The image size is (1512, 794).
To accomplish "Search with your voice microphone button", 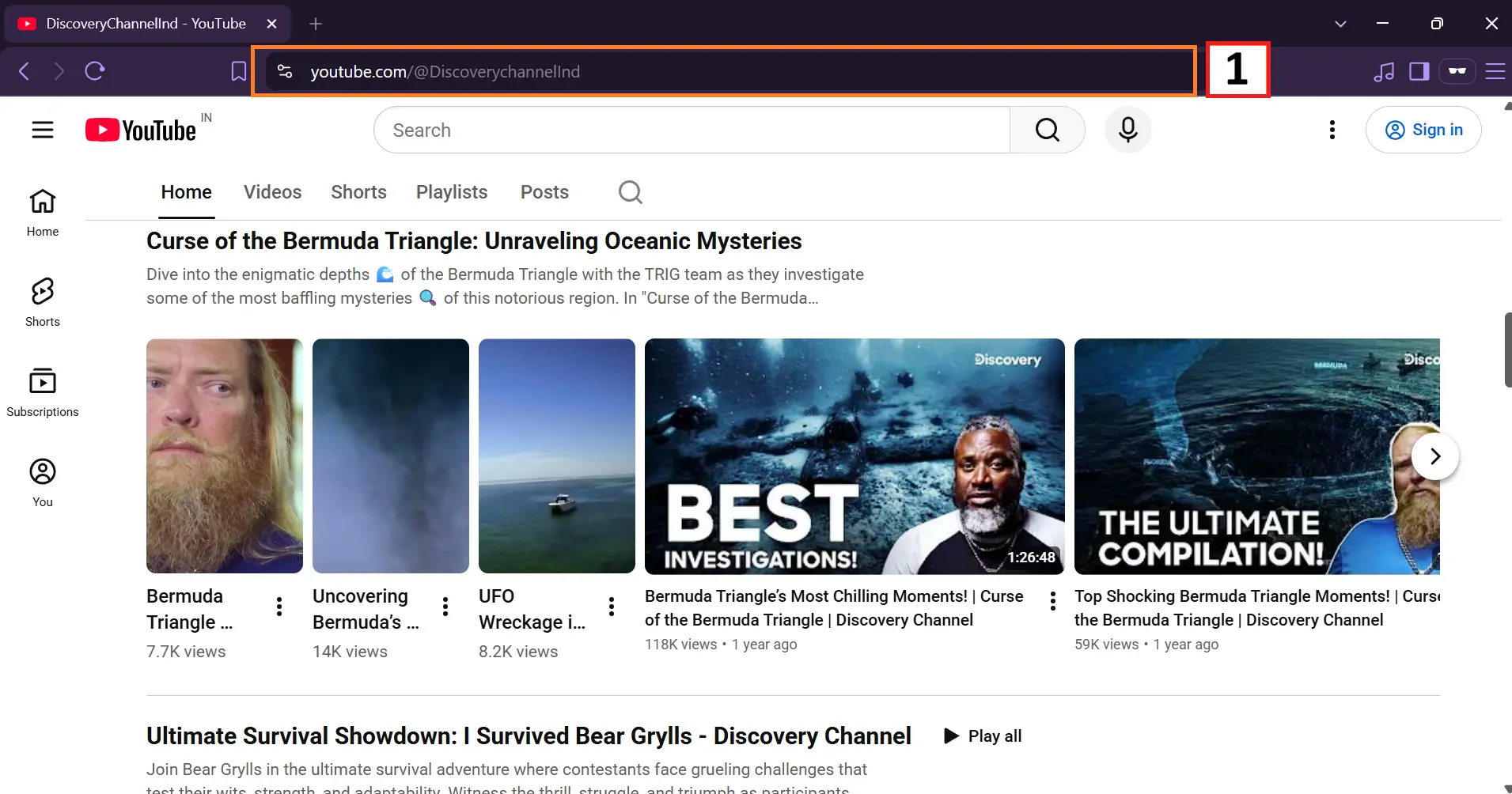I will click(1128, 130).
